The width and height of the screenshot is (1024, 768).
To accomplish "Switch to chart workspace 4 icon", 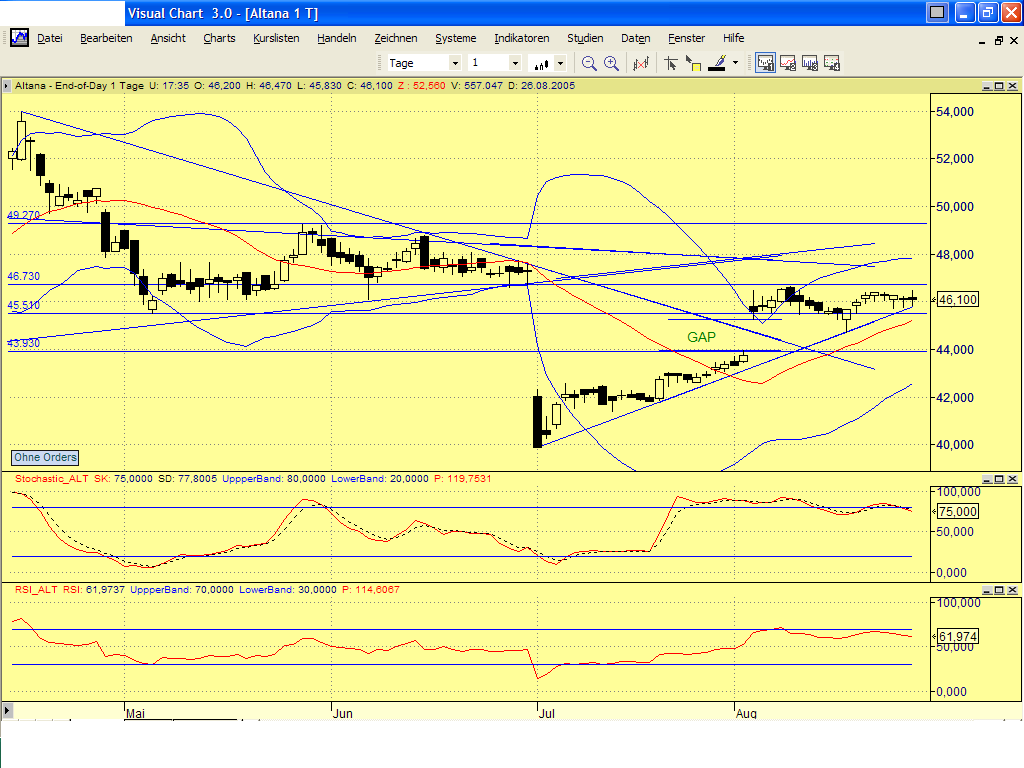I will tap(831, 62).
